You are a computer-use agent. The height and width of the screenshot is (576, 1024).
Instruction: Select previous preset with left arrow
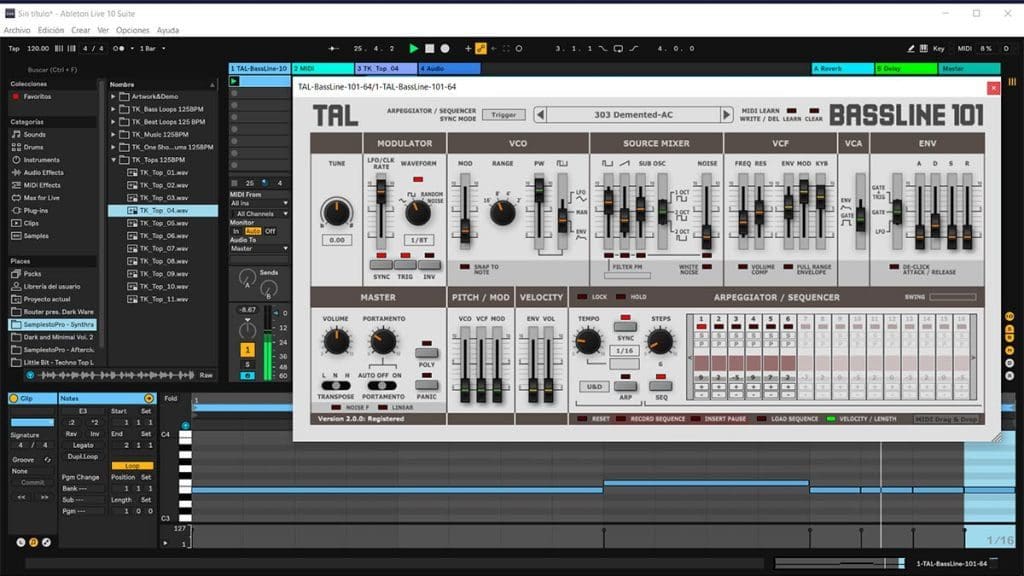pos(540,115)
